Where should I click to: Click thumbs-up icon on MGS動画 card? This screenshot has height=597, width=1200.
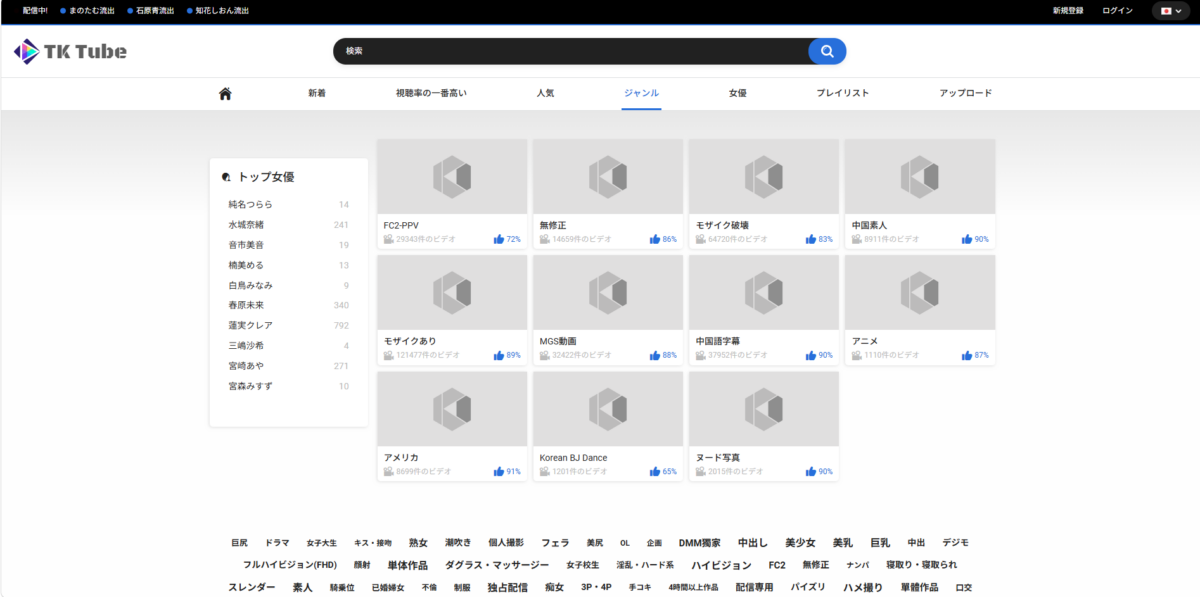655,355
